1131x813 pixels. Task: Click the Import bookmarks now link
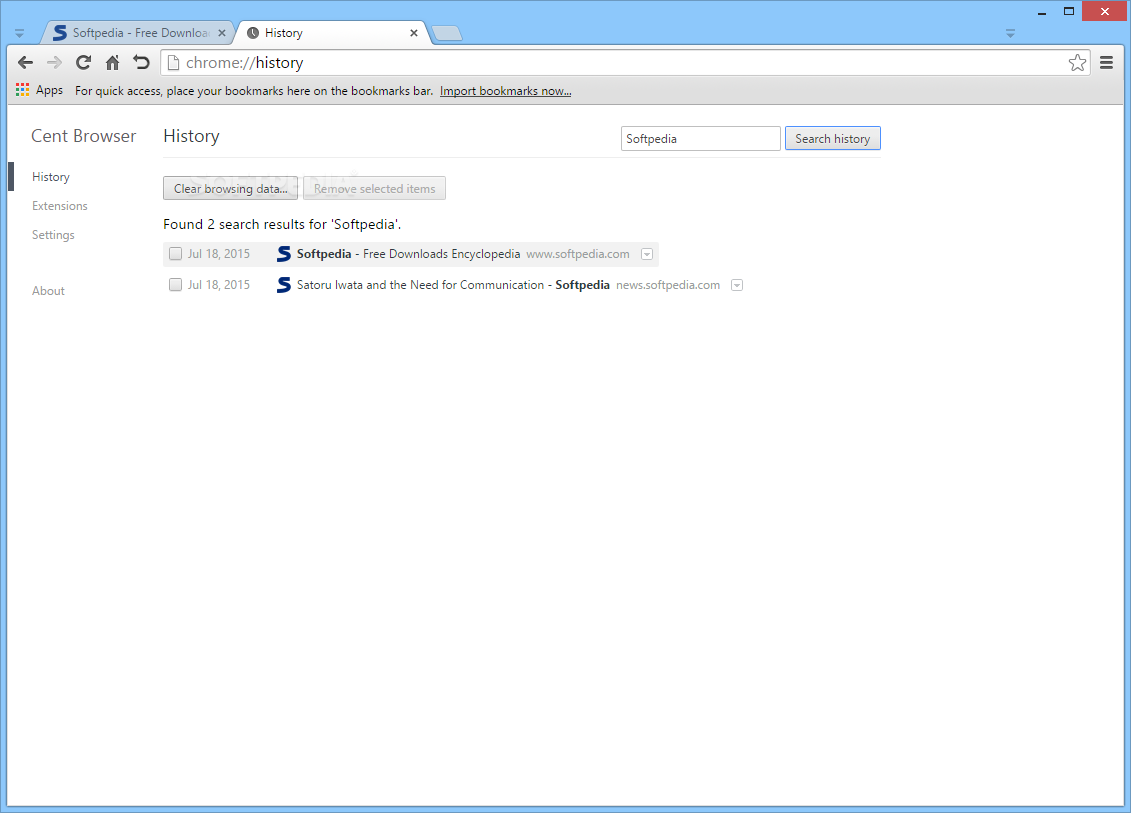506,91
